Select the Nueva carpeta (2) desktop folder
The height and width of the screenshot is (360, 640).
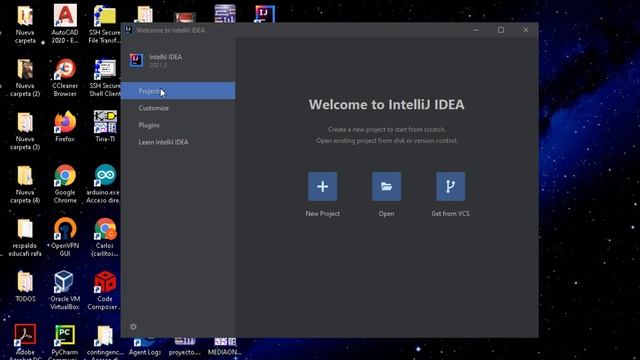[x=25, y=78]
